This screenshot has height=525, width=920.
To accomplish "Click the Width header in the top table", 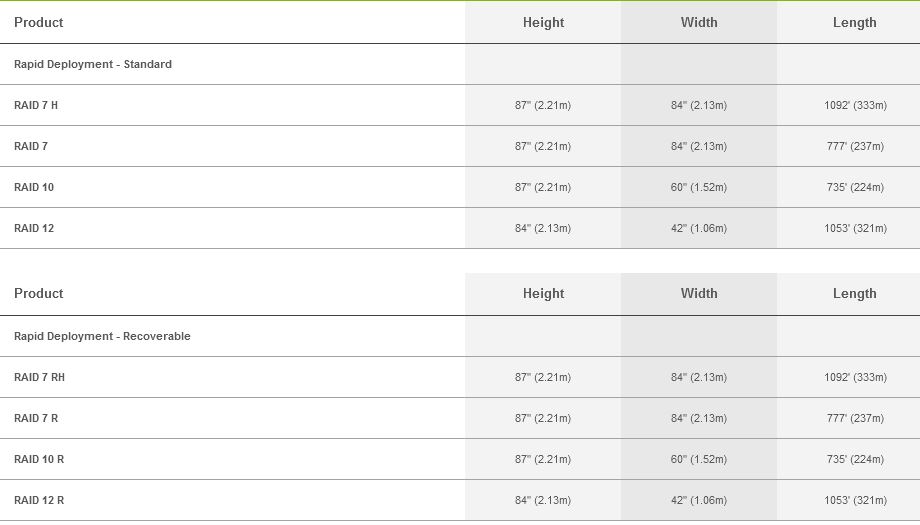I will coord(699,22).
